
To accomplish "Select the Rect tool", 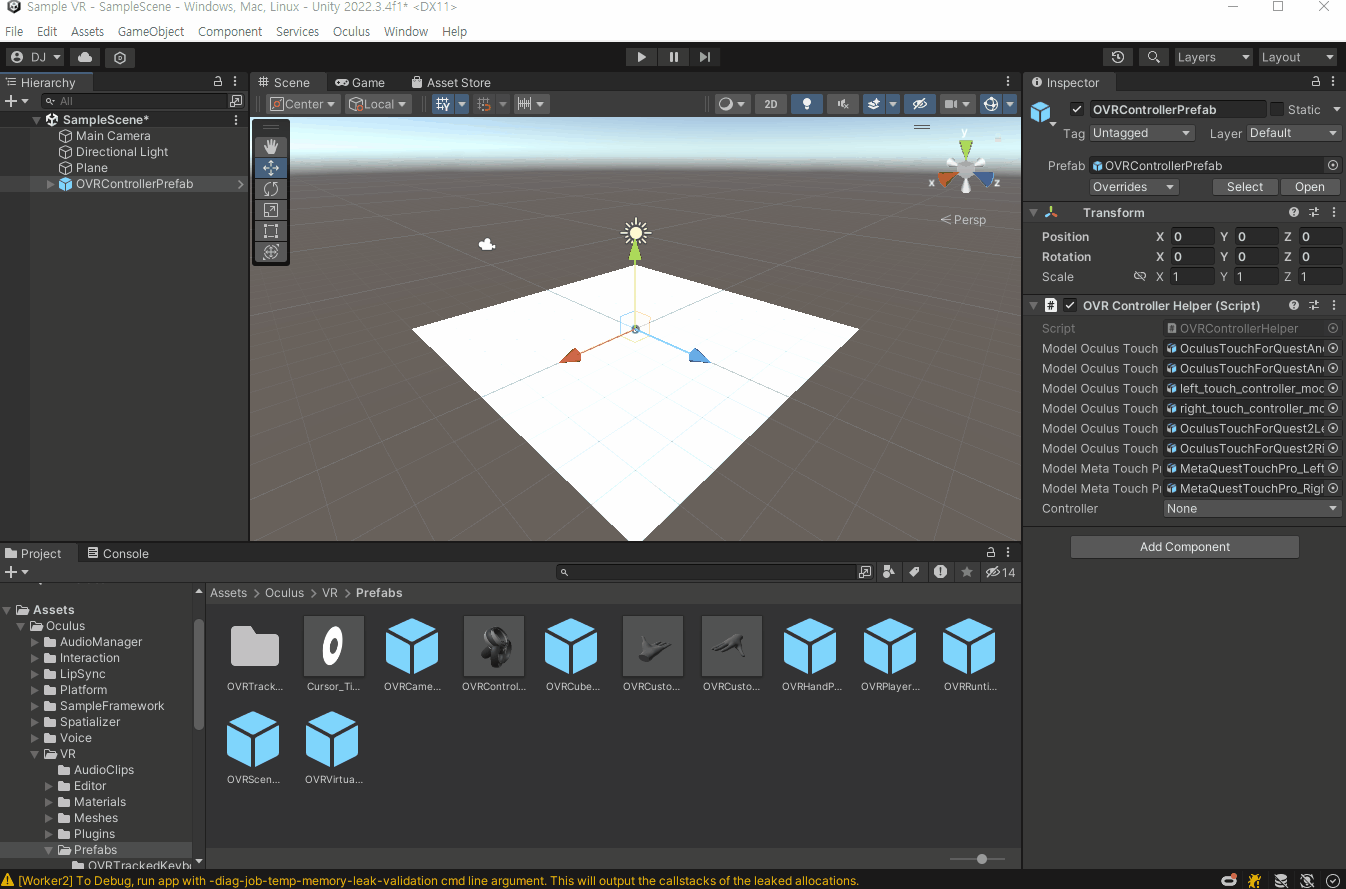I will point(270,231).
